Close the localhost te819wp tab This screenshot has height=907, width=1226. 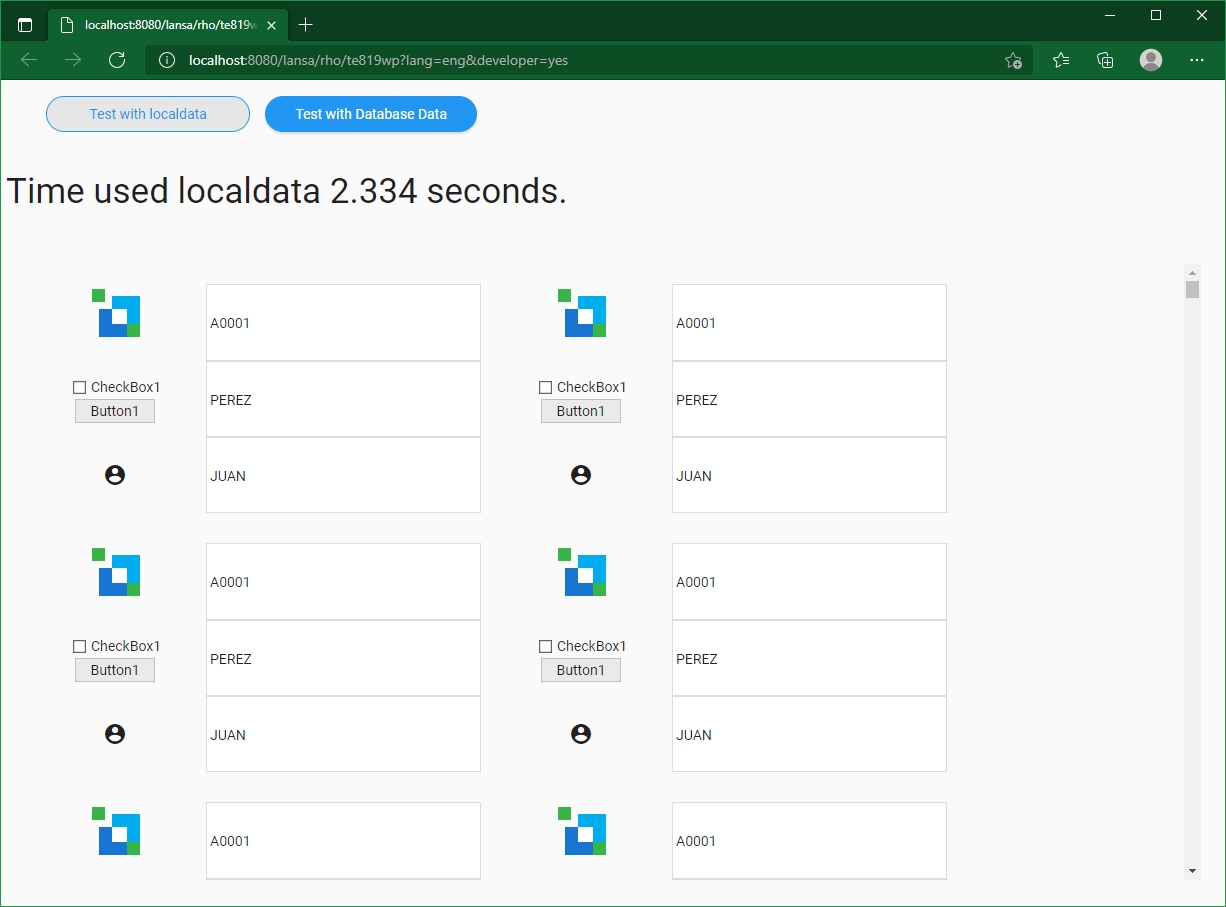(x=271, y=25)
